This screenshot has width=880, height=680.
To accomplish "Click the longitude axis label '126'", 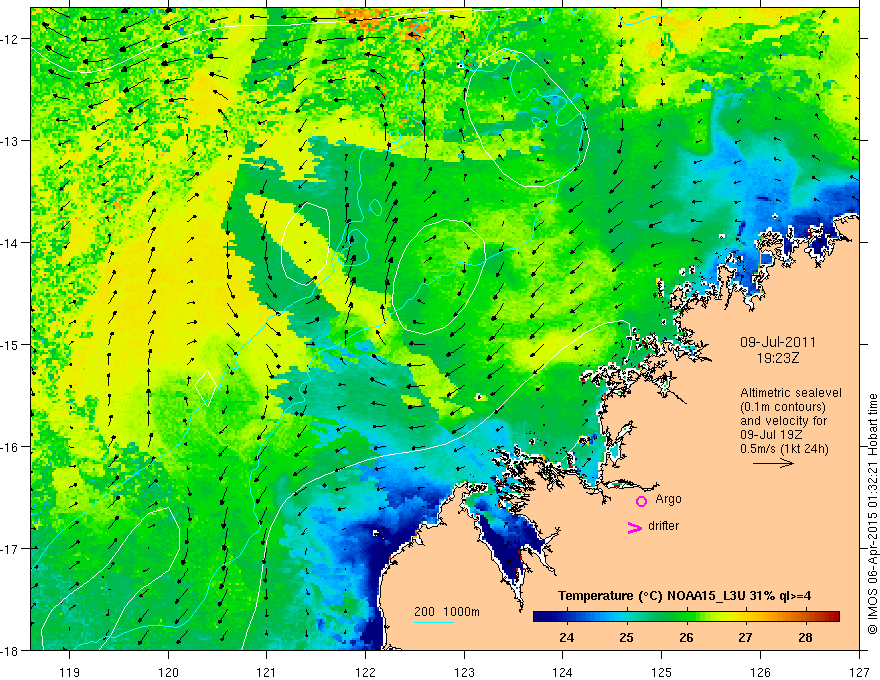I will tap(760, 672).
